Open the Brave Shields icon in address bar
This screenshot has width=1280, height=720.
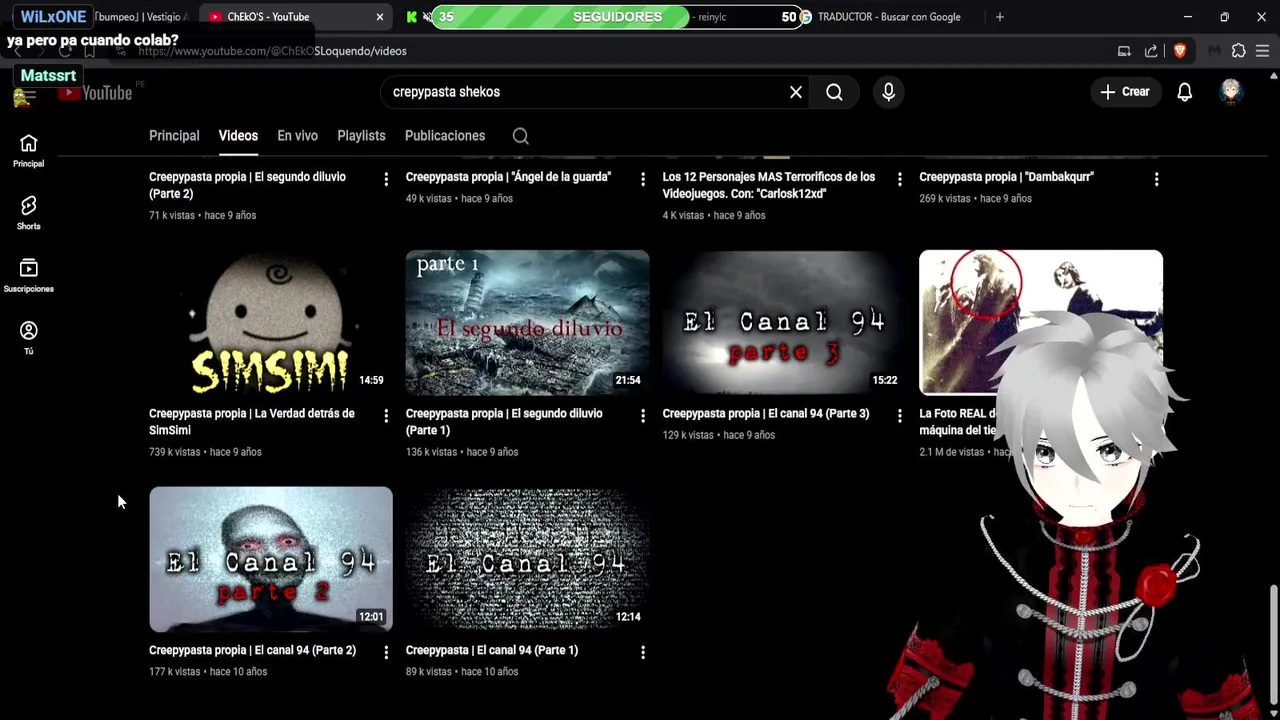(x=1179, y=51)
